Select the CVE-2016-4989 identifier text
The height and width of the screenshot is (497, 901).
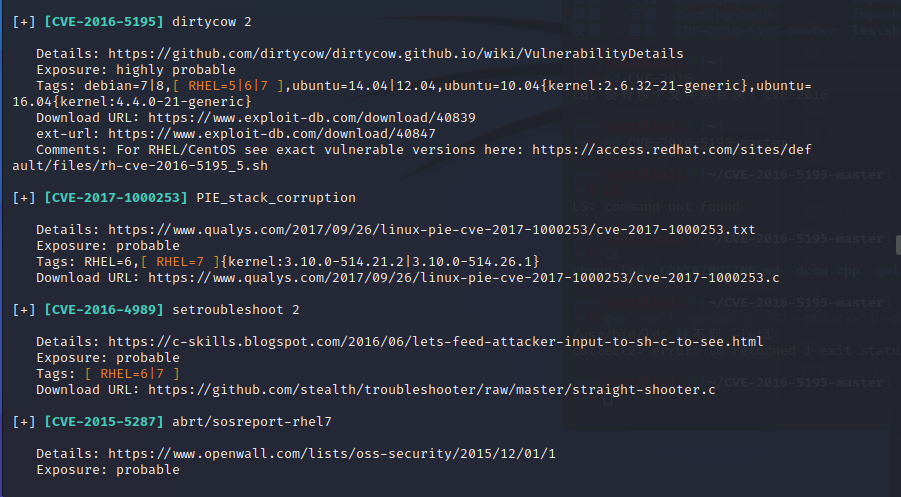(x=103, y=310)
